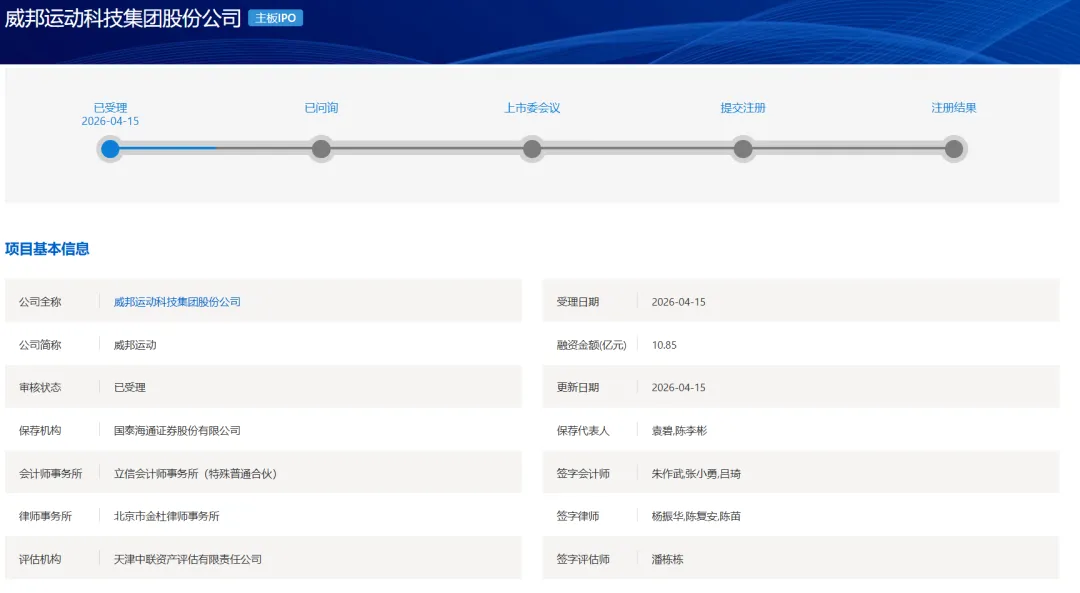Click the 保荐机构 field label
The image size is (1080, 593).
coord(40,430)
